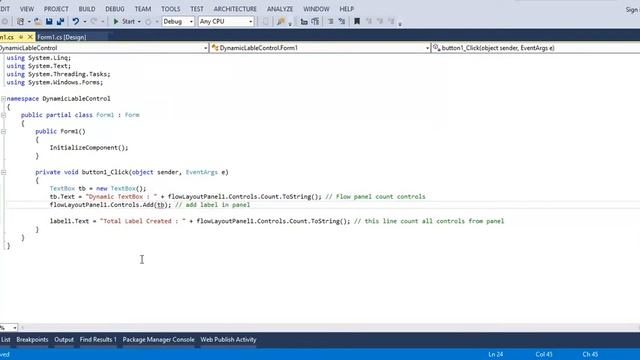
Task: Open the Undo history dropdown arrow
Action: click(x=84, y=22)
